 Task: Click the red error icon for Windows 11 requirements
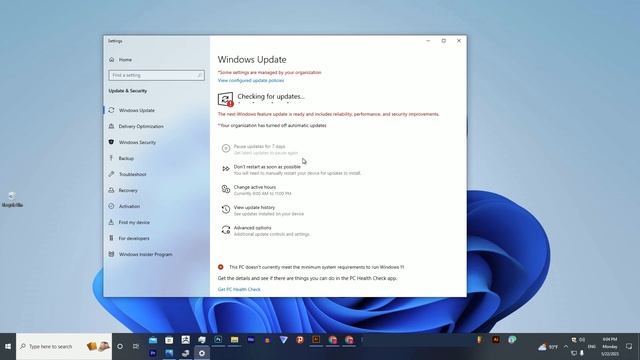point(220,267)
